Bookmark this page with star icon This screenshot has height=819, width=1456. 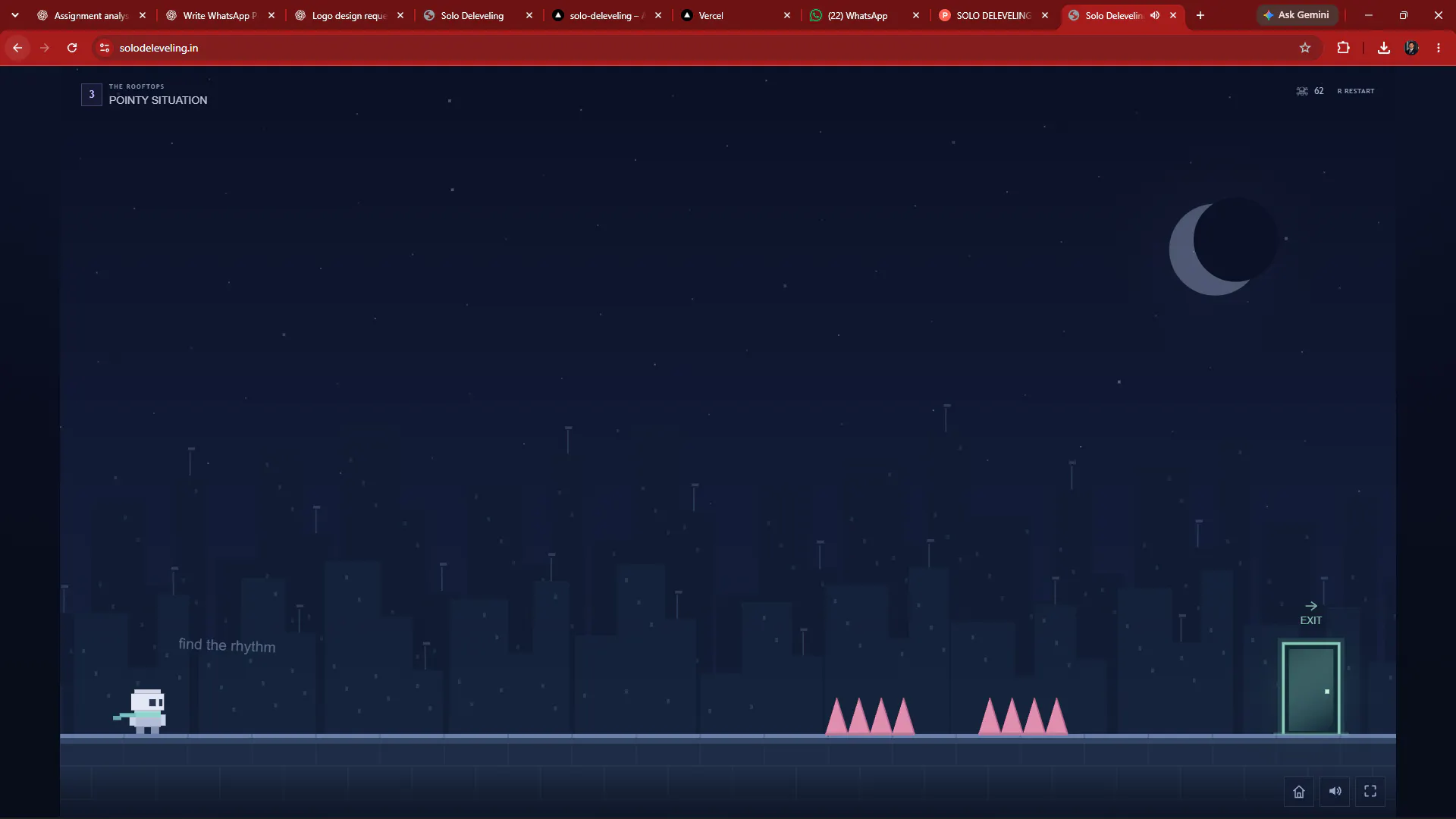1304,48
